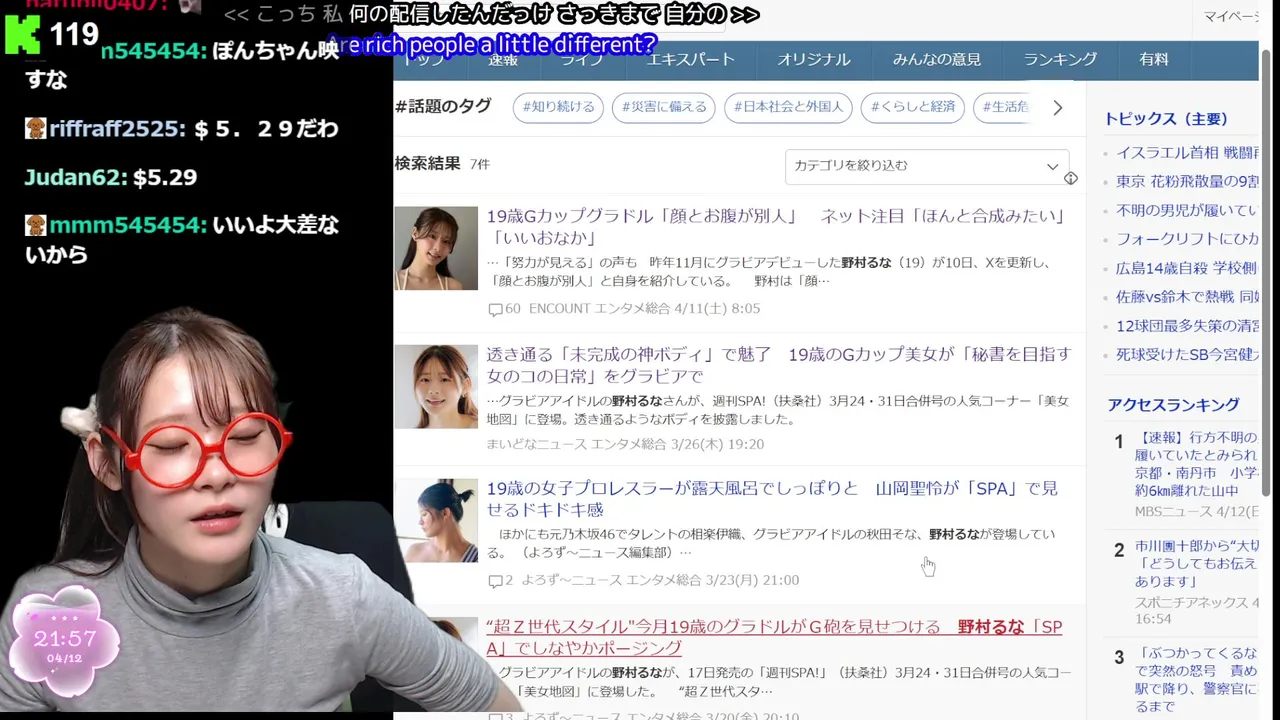Open the マイページ link at top right

click(1231, 16)
